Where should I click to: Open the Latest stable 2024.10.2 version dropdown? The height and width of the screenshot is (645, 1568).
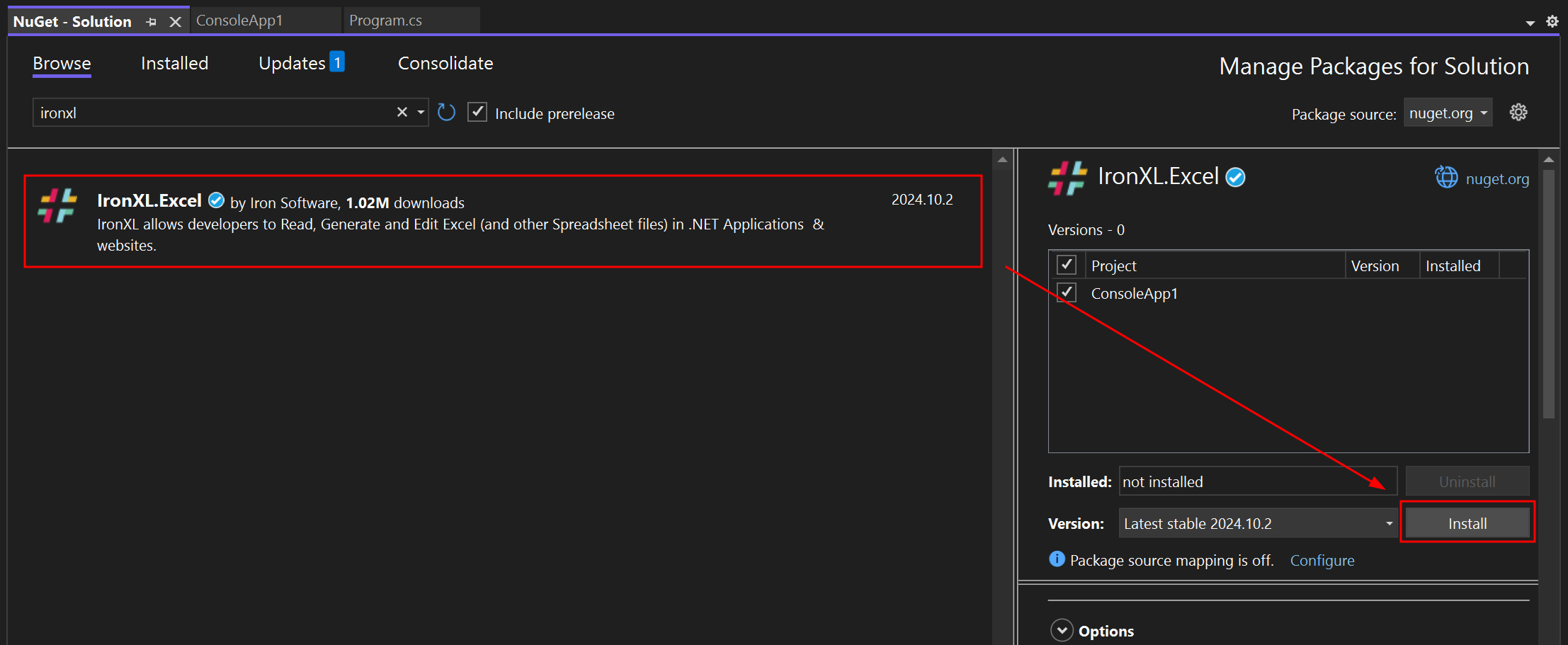(x=1258, y=523)
